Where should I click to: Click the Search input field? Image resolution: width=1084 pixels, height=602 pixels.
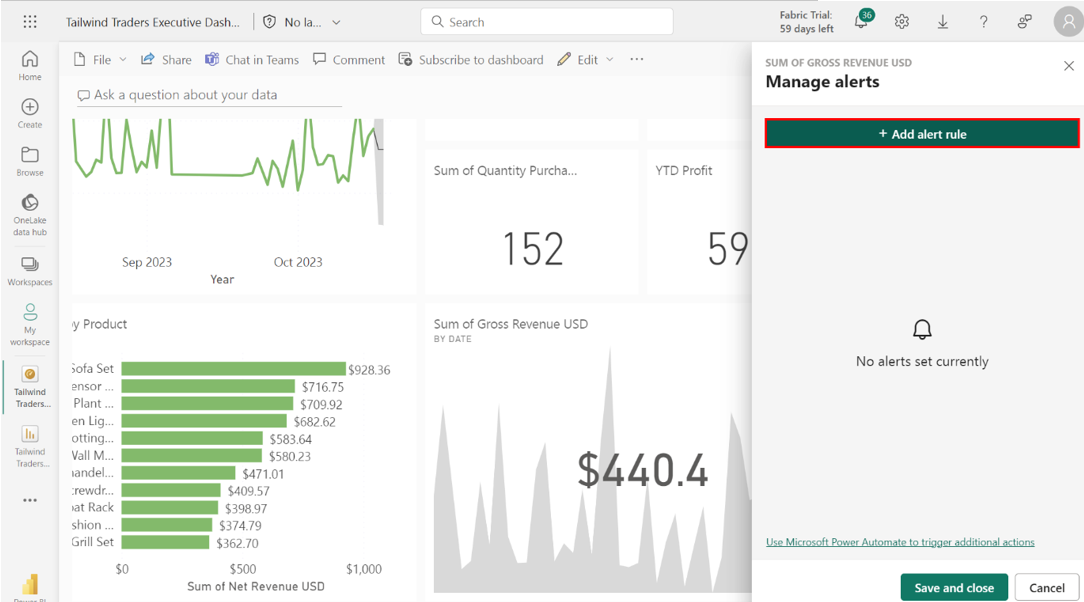click(547, 22)
